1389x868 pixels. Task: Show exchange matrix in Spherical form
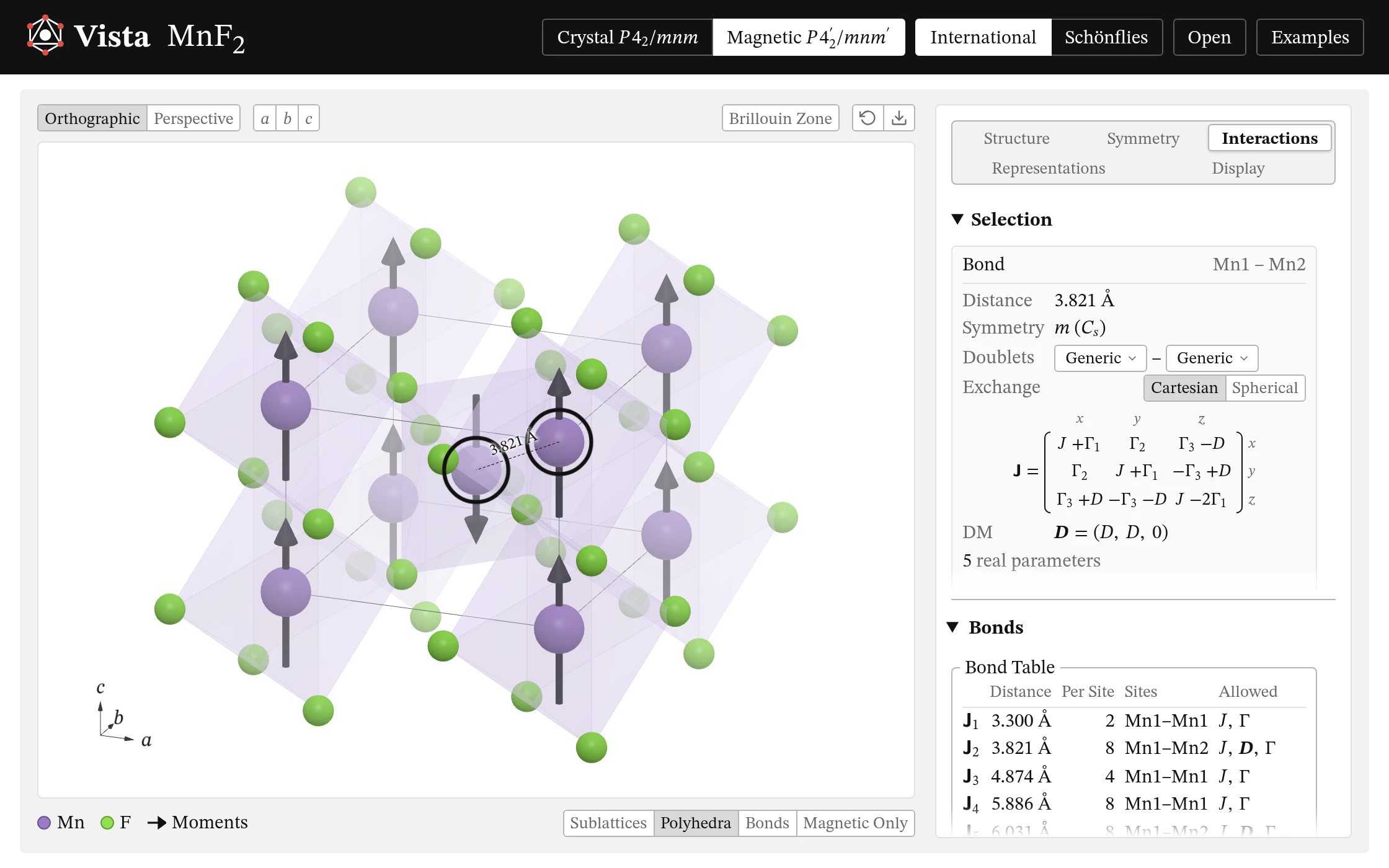pyautogui.click(x=1264, y=387)
